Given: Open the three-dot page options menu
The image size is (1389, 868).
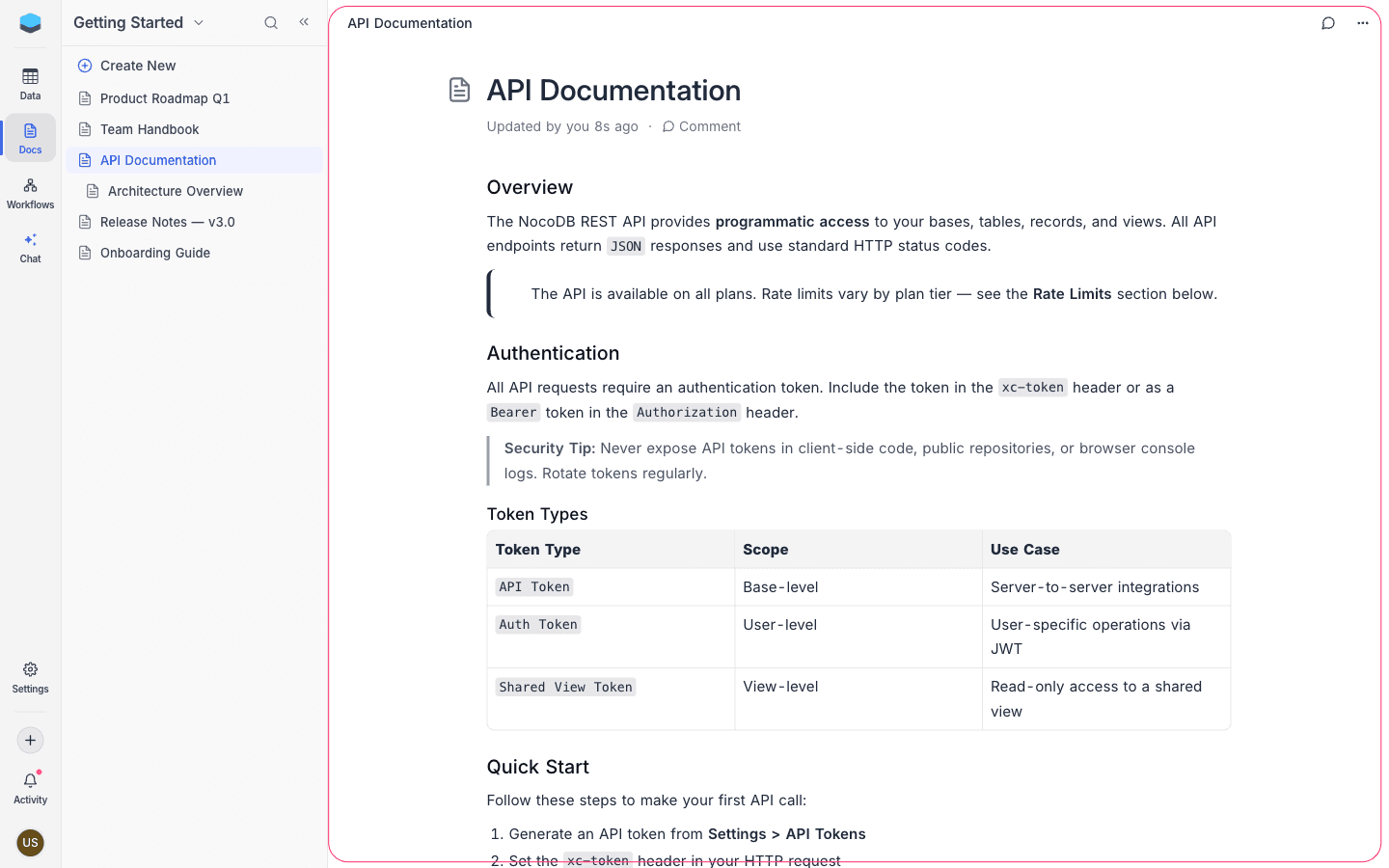Looking at the screenshot, I should [x=1363, y=22].
